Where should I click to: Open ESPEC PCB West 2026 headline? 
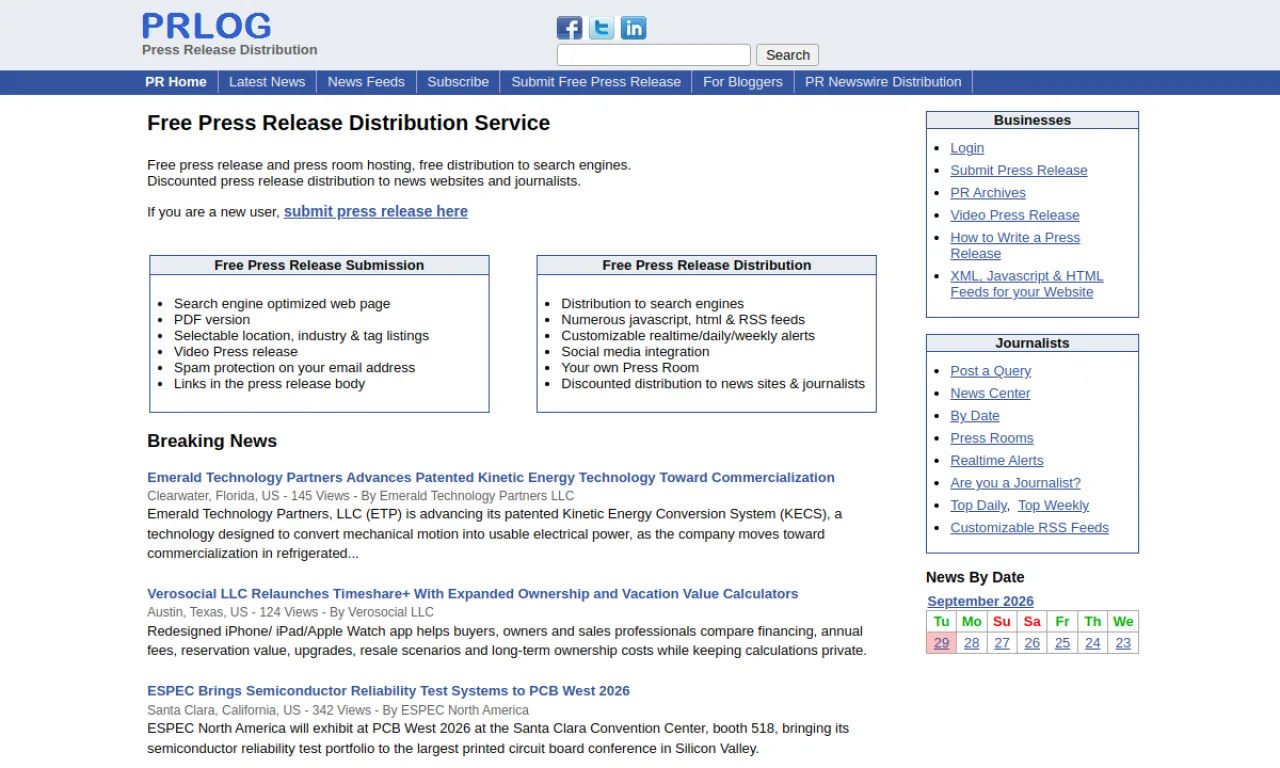tap(388, 690)
